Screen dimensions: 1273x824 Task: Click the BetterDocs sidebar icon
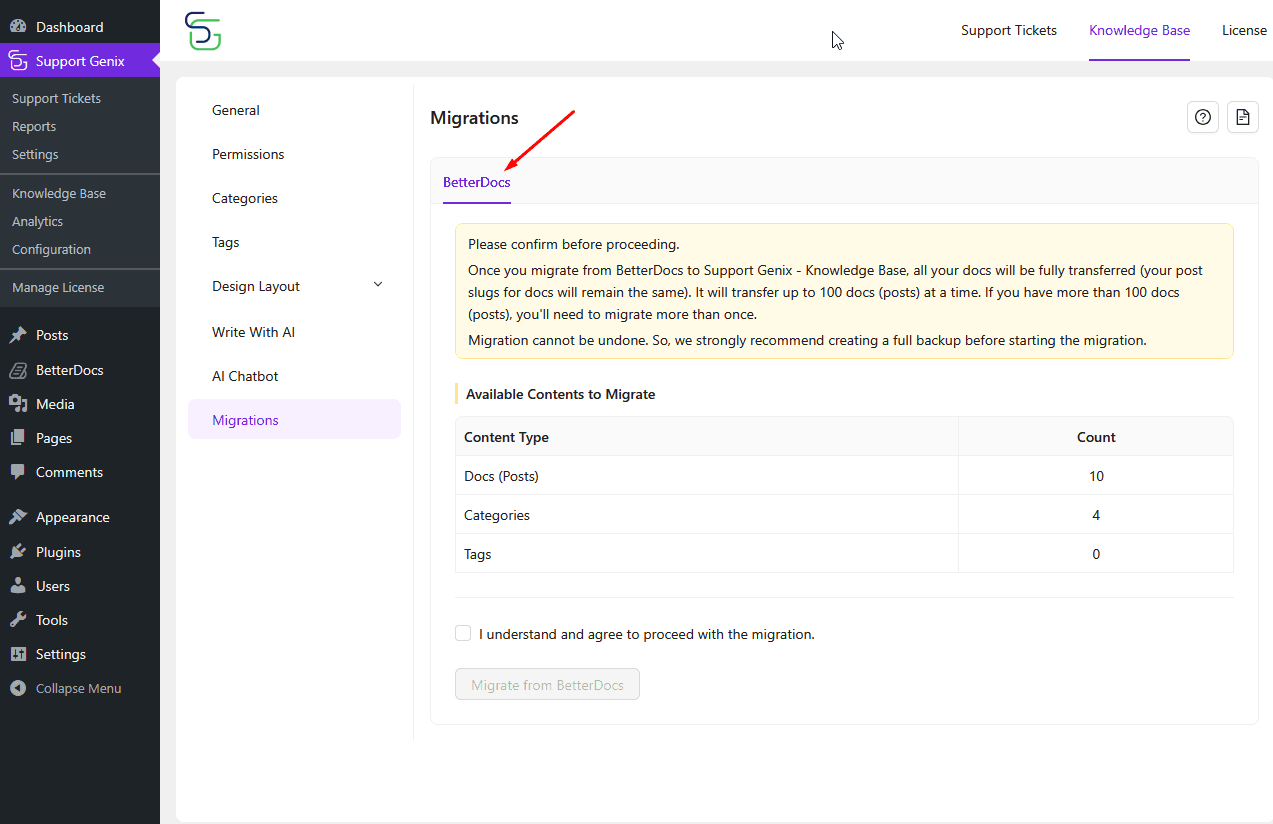pos(18,370)
